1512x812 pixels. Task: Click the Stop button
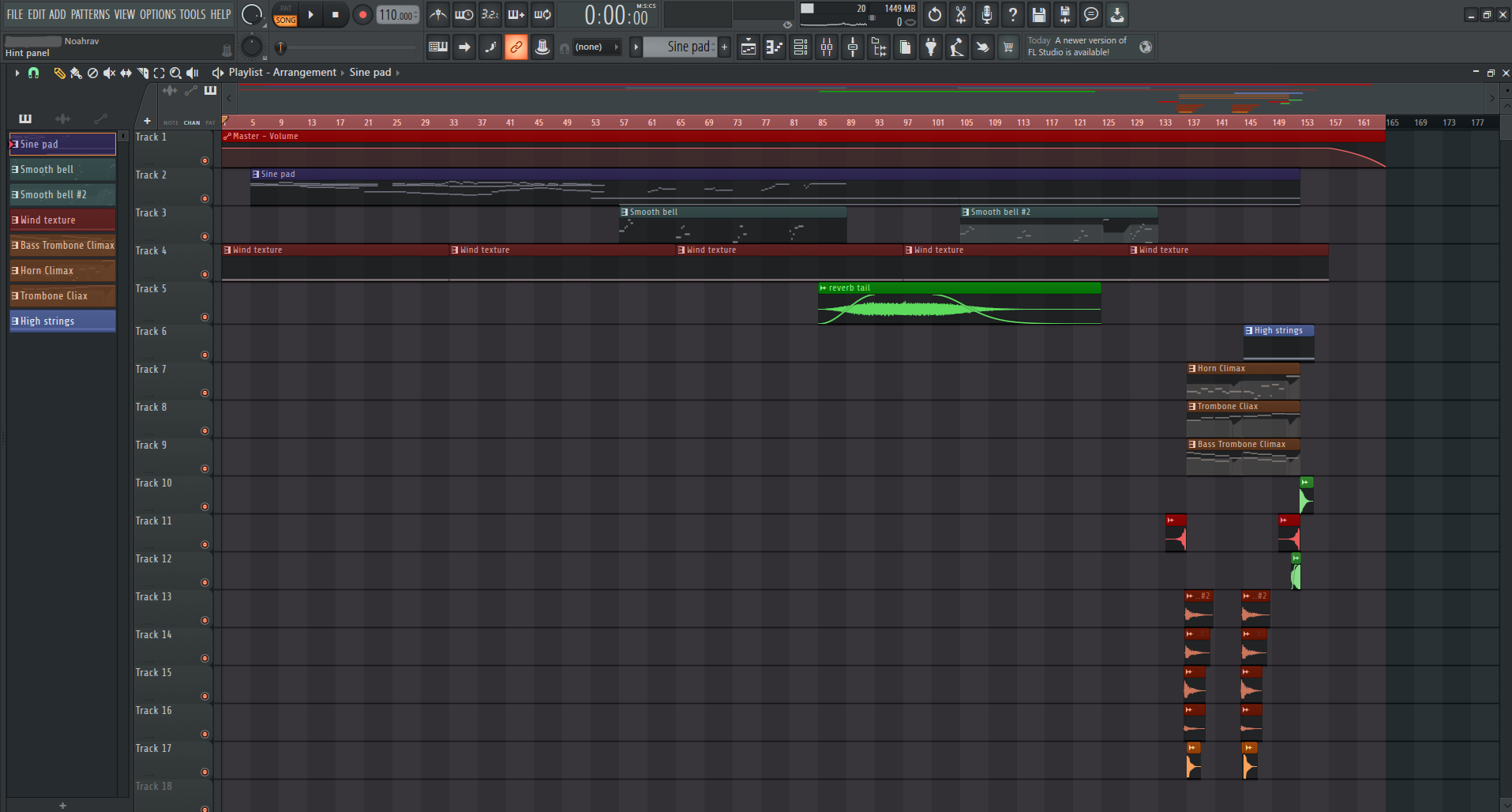click(x=336, y=14)
